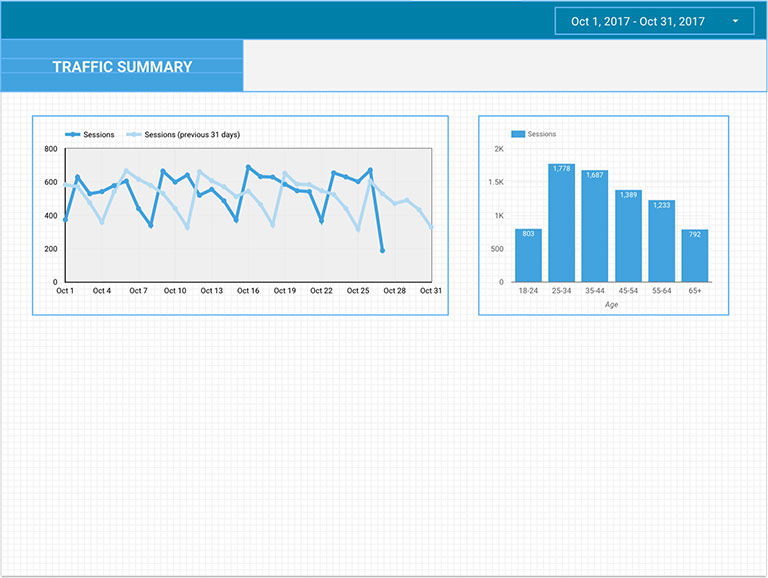768x578 pixels.
Task: Click the Sessions legend swatch in bar chart
Action: pos(518,134)
